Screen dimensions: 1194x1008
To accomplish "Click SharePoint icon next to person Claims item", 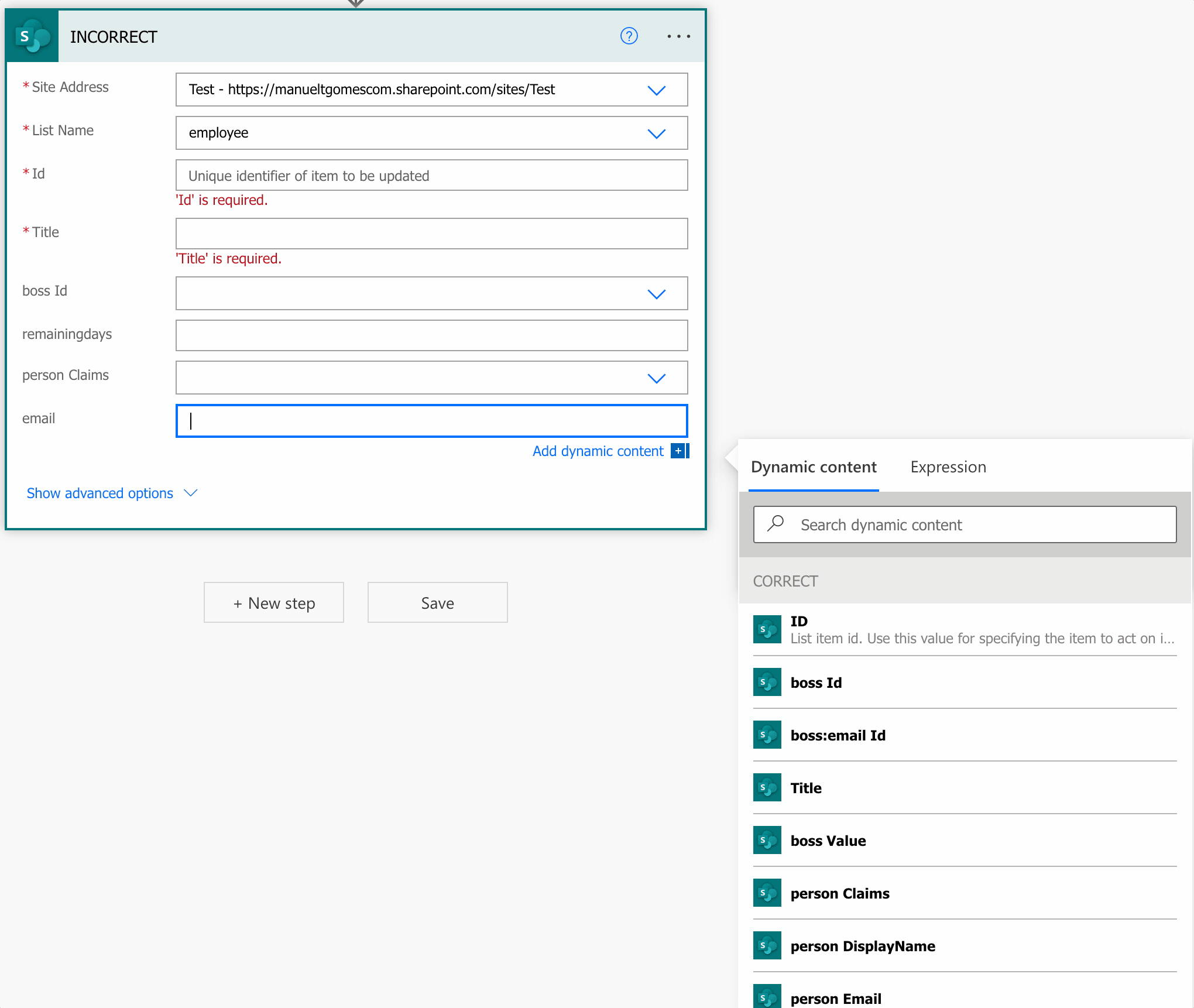I will [x=767, y=893].
